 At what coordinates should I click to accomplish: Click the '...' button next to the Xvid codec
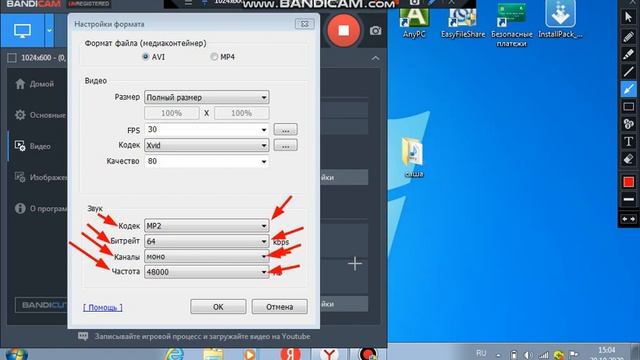(x=285, y=145)
